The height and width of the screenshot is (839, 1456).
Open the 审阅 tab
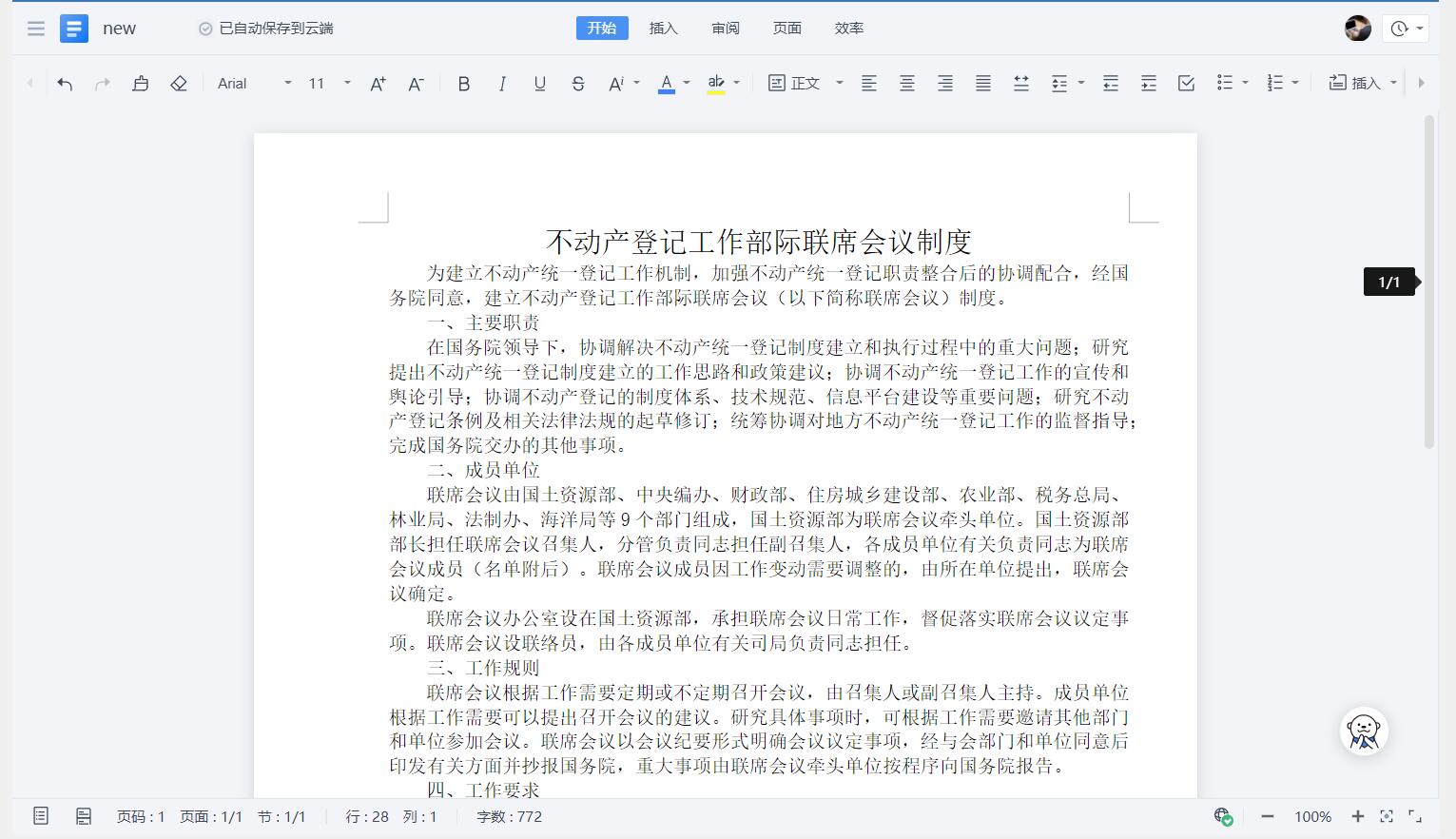click(x=725, y=29)
